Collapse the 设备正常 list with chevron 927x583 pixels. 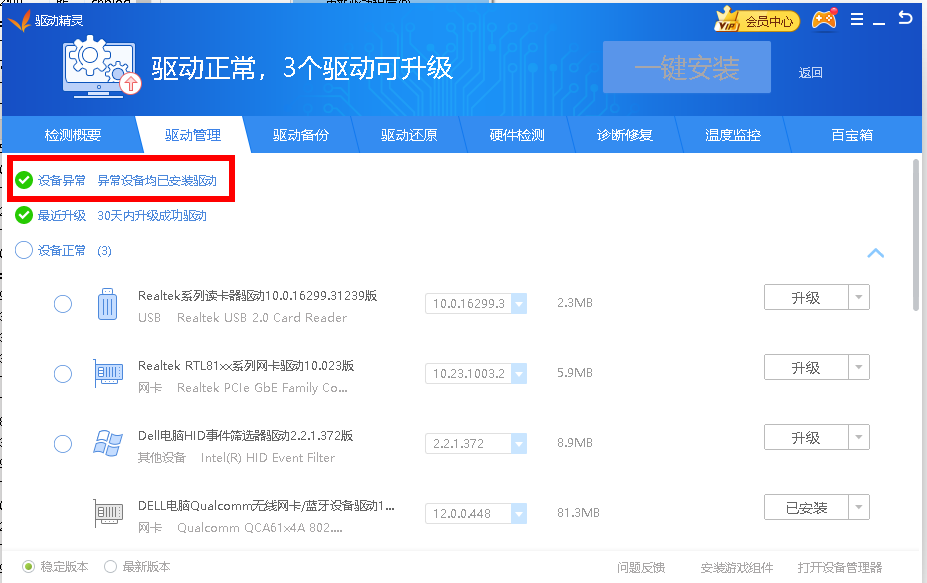click(x=876, y=253)
